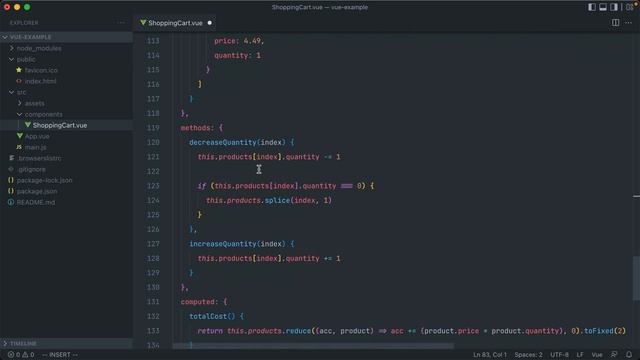Image resolution: width=640 pixels, height=360 pixels.
Task: Click ShoppingCart.vue Vue icon in explorer tree
Action: point(28,125)
